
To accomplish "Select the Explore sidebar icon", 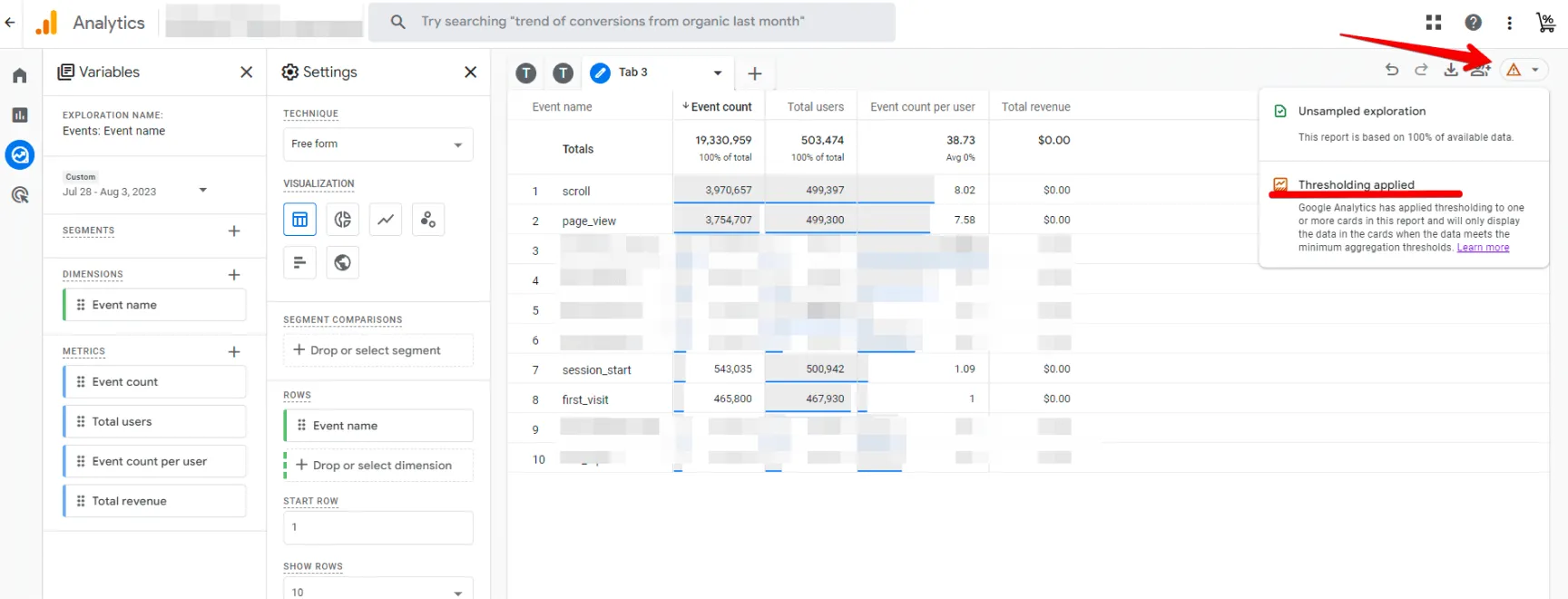I will click(x=20, y=155).
